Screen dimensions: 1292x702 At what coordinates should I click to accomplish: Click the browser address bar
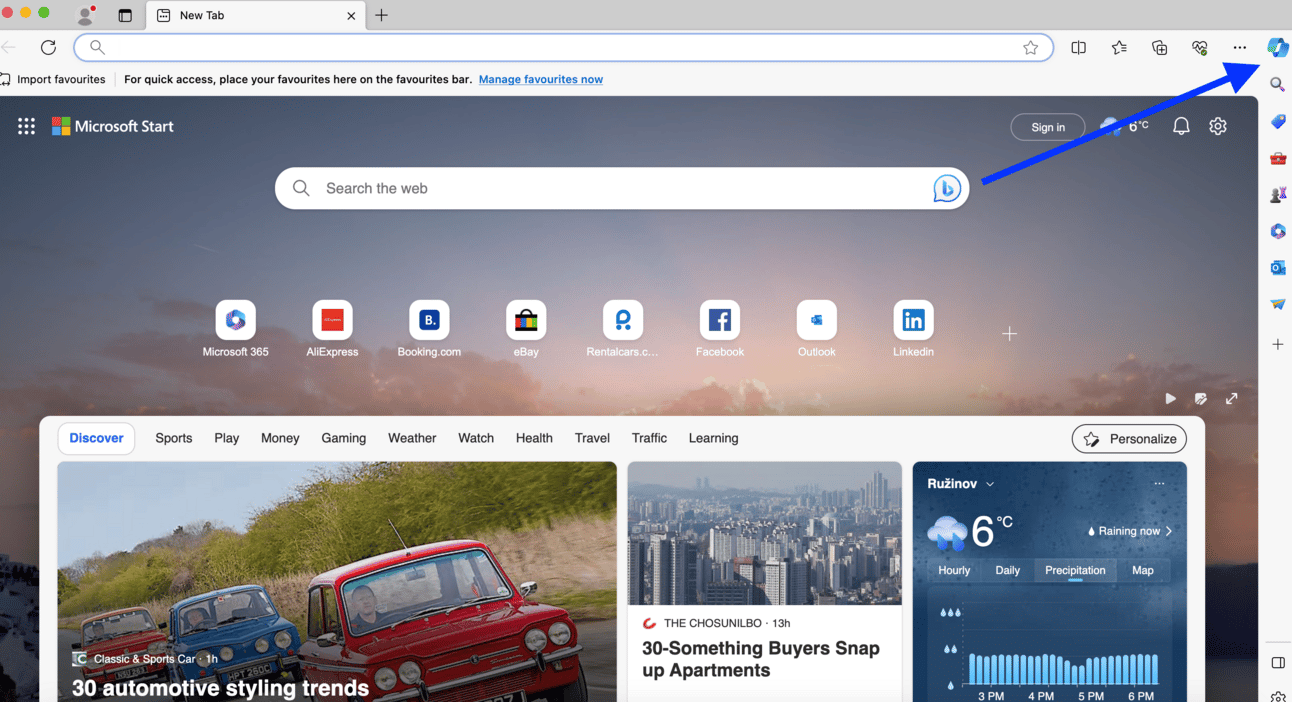click(563, 47)
